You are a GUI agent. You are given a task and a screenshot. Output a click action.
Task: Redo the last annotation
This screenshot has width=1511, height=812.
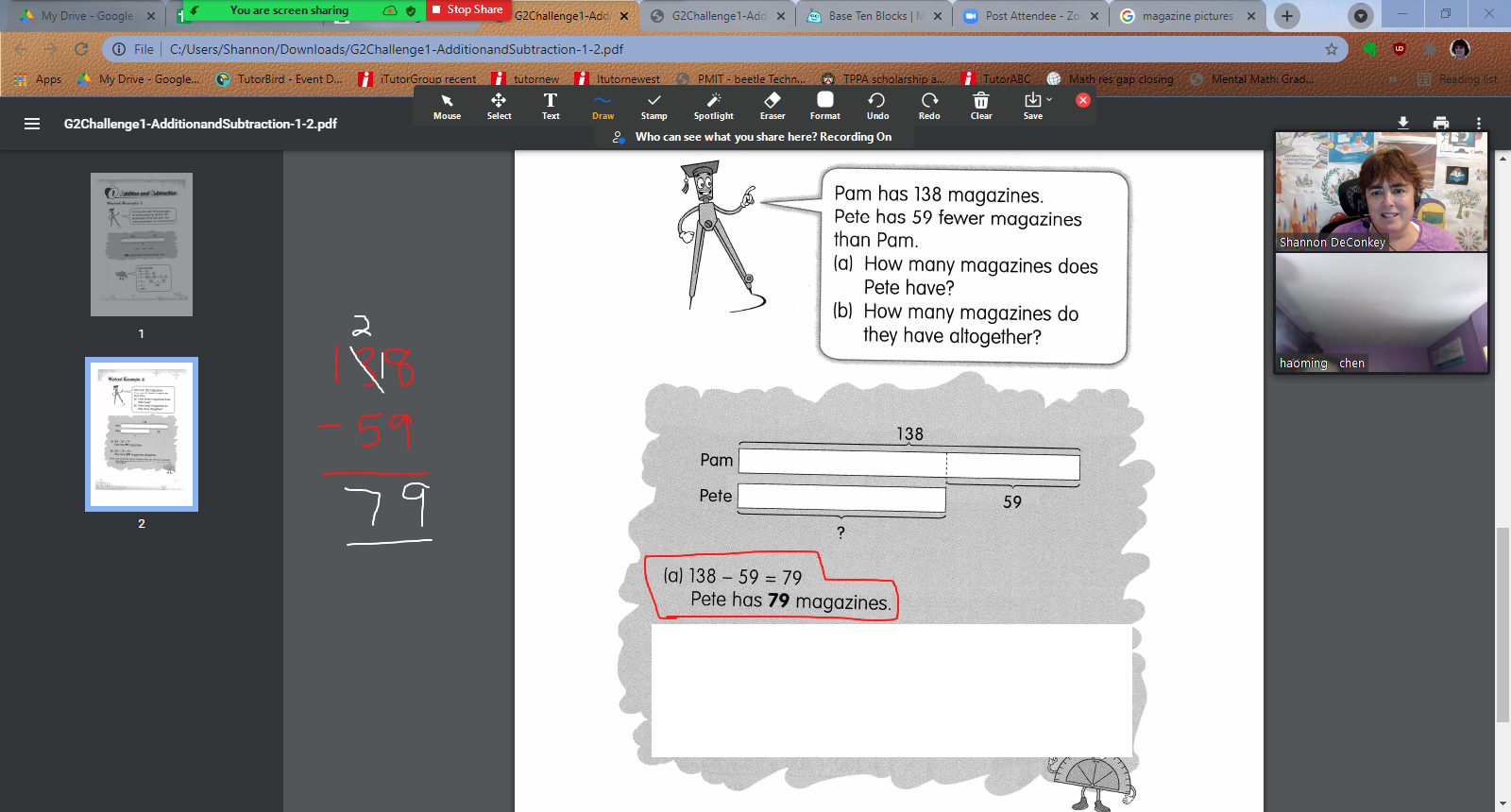[929, 107]
